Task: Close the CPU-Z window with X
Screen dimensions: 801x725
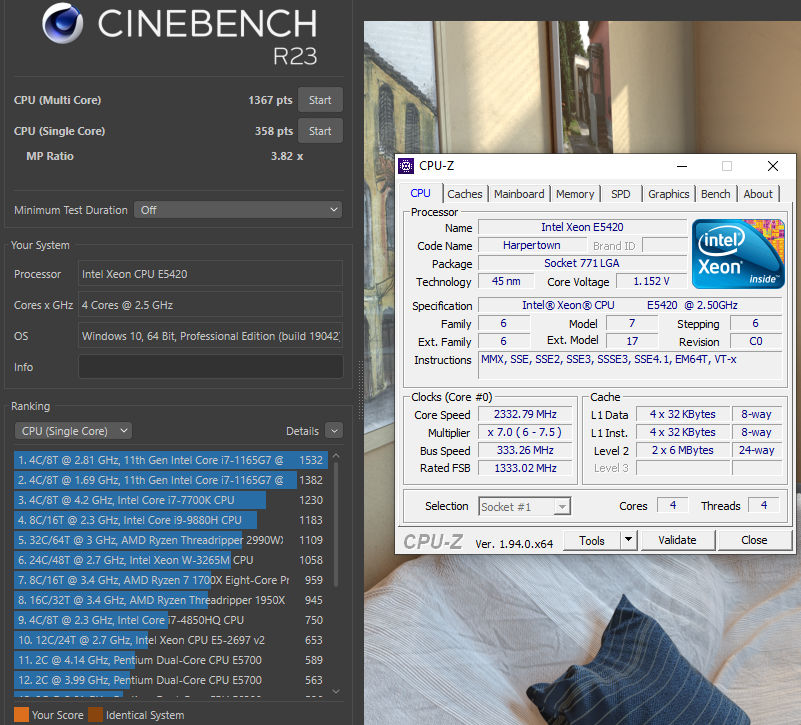Action: pyautogui.click(x=773, y=166)
